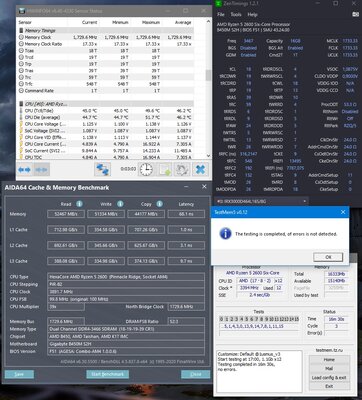
Task: Click the blue X close-sensors icon in HWiNFO
Action: tap(200, 170)
